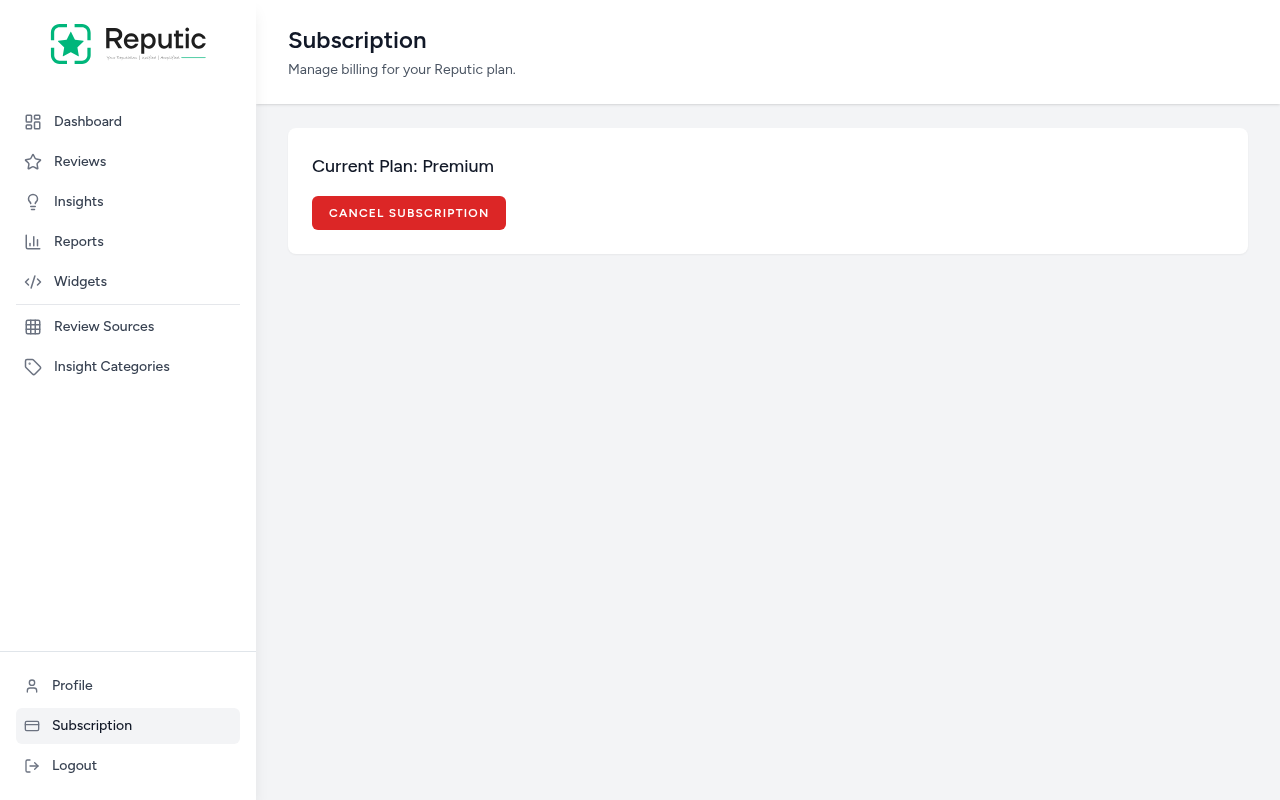Open the Dashboard page

87,121
